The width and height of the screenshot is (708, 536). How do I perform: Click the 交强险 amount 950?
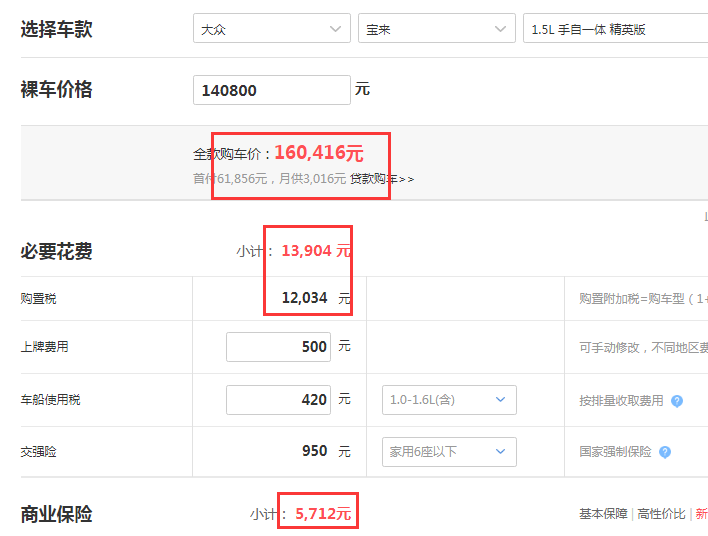point(314,451)
